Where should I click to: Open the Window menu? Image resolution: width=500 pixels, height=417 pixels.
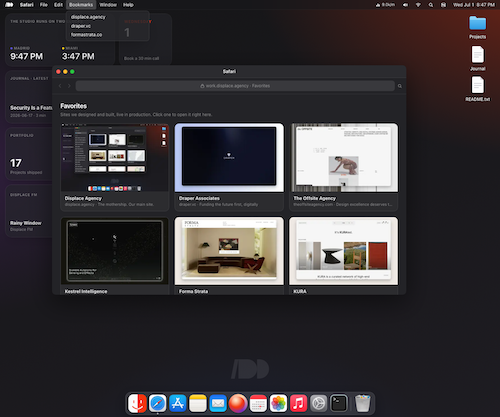[x=108, y=5]
